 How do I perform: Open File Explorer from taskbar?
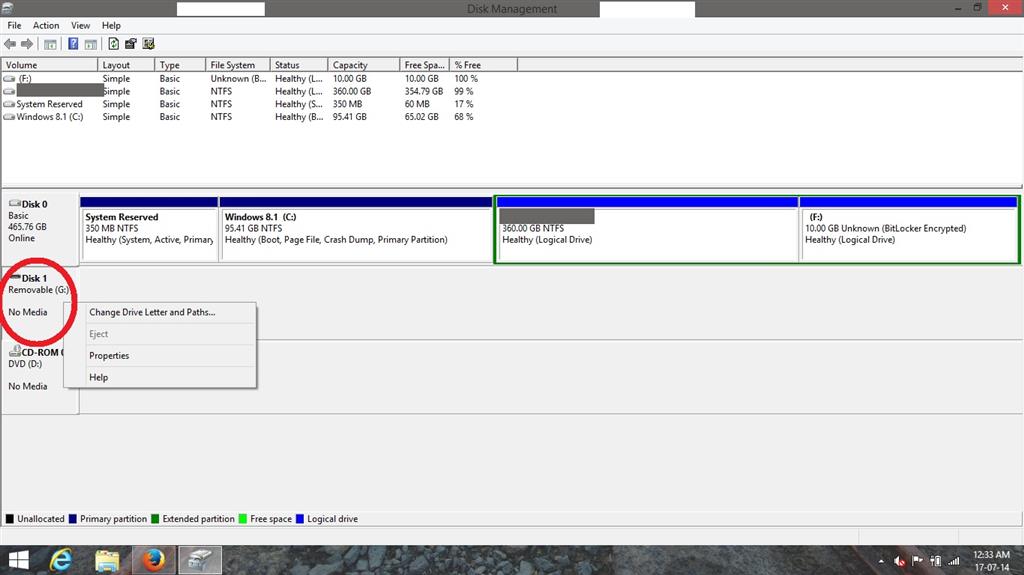[107, 560]
